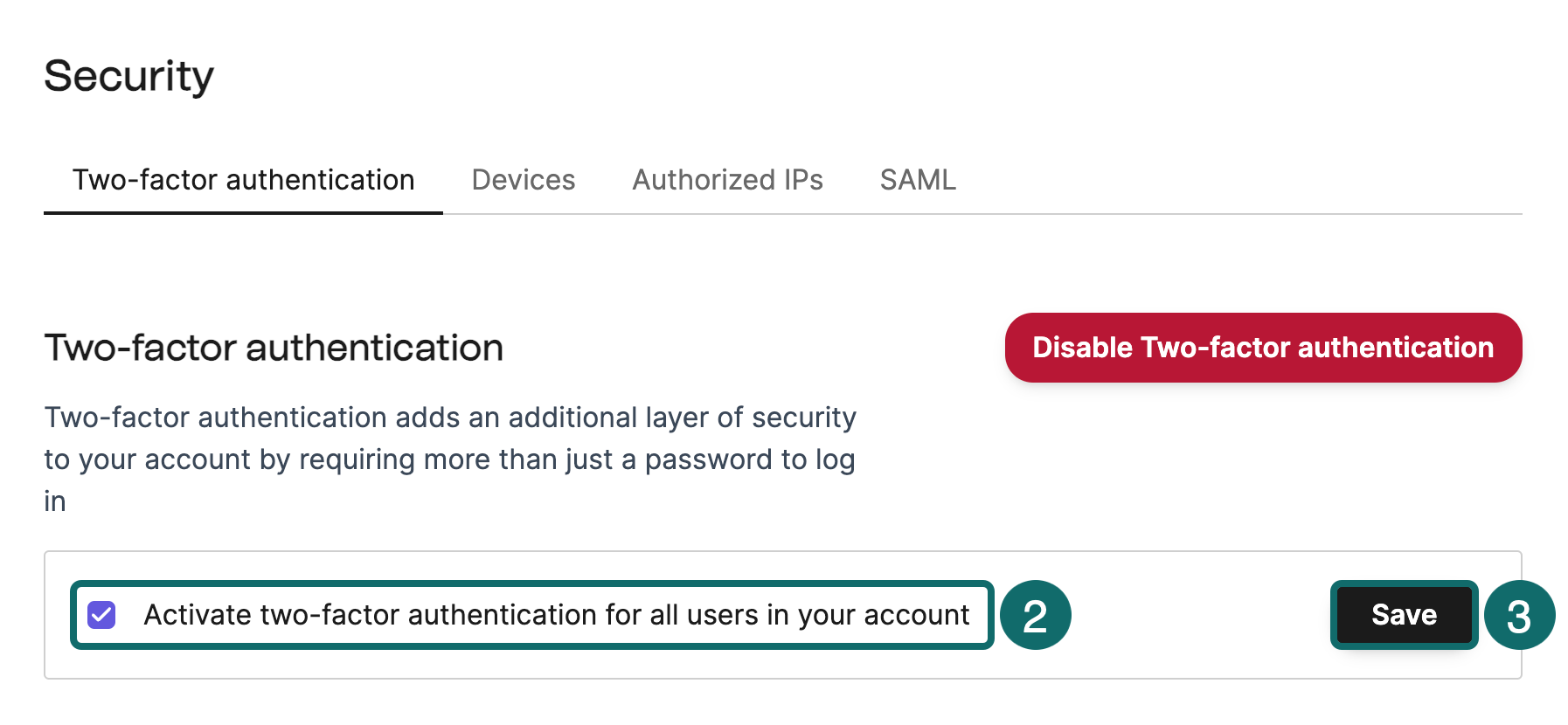The height and width of the screenshot is (725, 1568).
Task: Click the word 'in' ending the description
Action: click(x=55, y=501)
